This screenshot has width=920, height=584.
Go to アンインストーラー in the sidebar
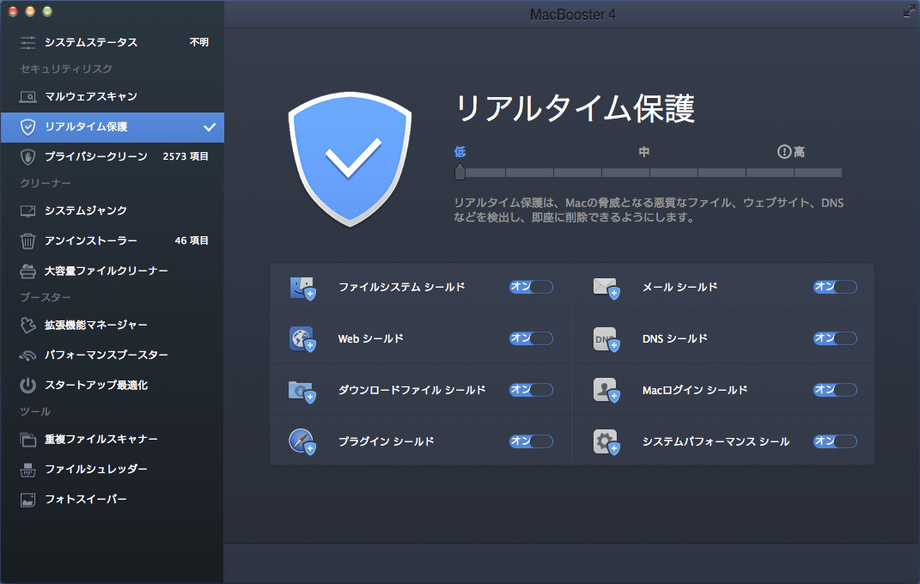click(x=112, y=241)
